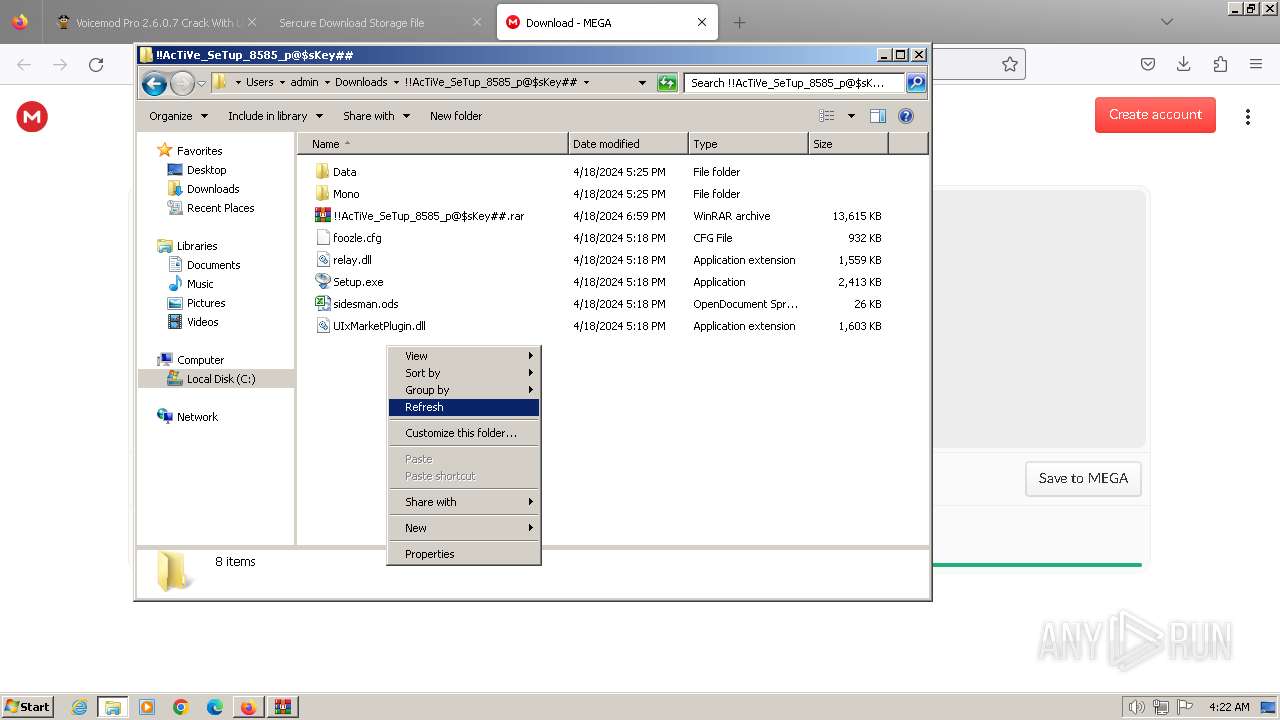Open MEGA three-dot options menu
The image size is (1280, 720).
[1247, 117]
